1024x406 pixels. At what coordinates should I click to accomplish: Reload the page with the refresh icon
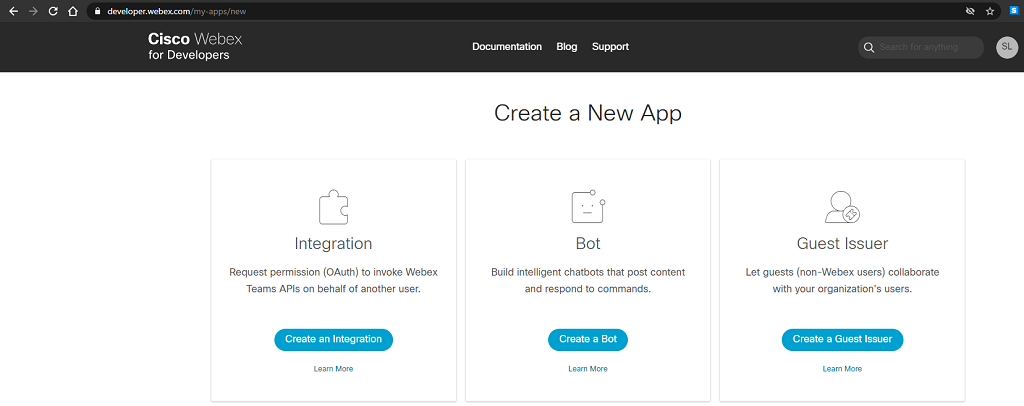(x=54, y=11)
